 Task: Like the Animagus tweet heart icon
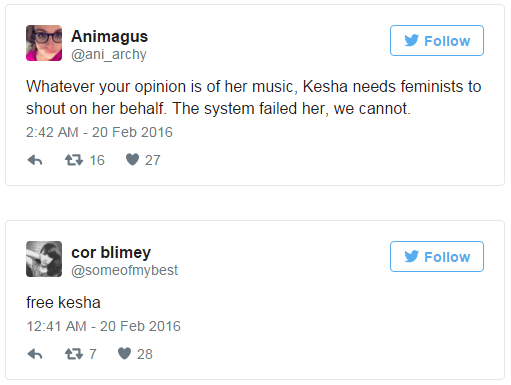[132, 160]
